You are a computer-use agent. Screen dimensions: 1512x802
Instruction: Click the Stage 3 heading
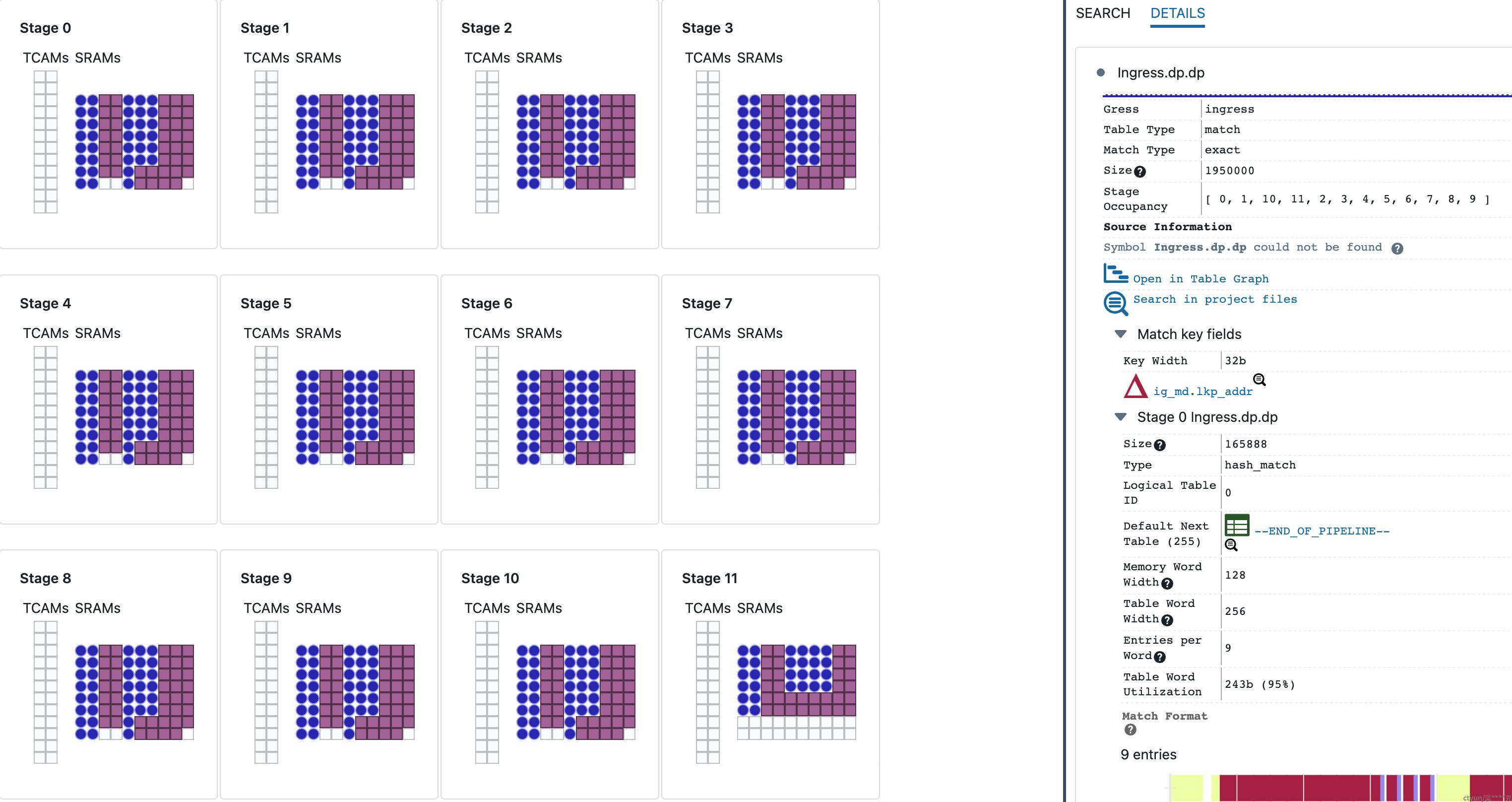pyautogui.click(x=707, y=28)
